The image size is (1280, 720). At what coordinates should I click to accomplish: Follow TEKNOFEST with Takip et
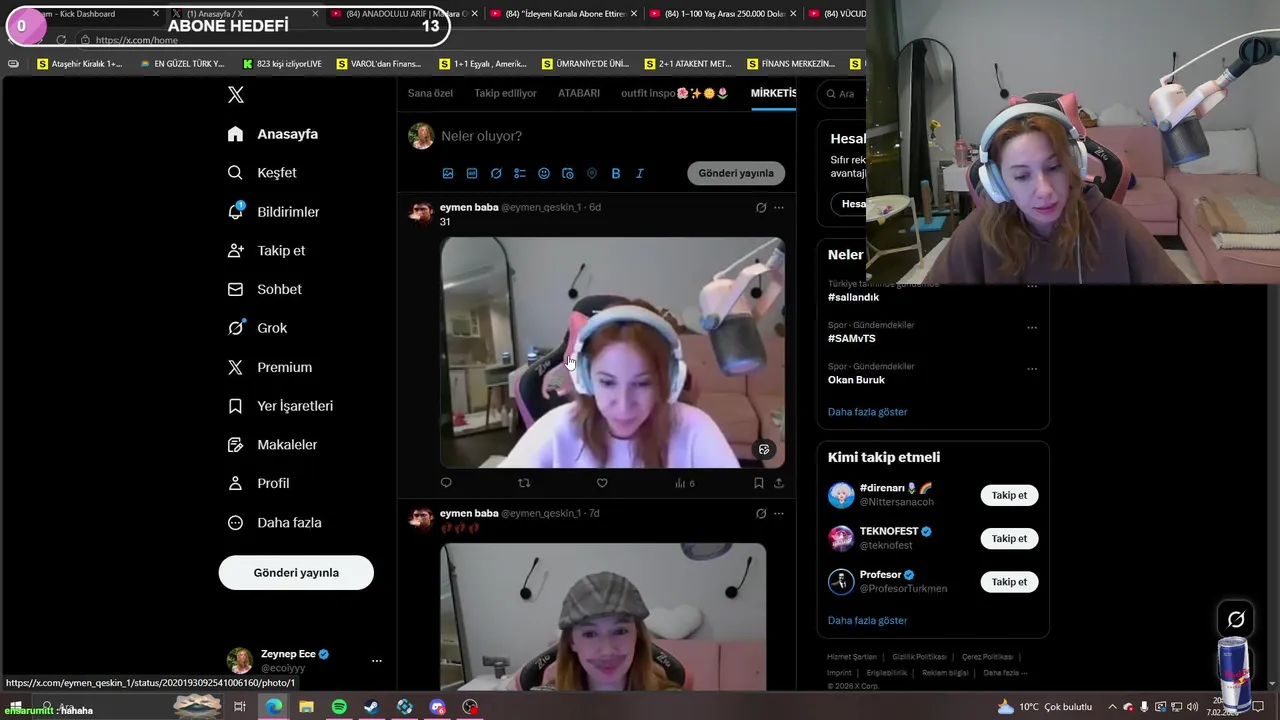click(1009, 538)
